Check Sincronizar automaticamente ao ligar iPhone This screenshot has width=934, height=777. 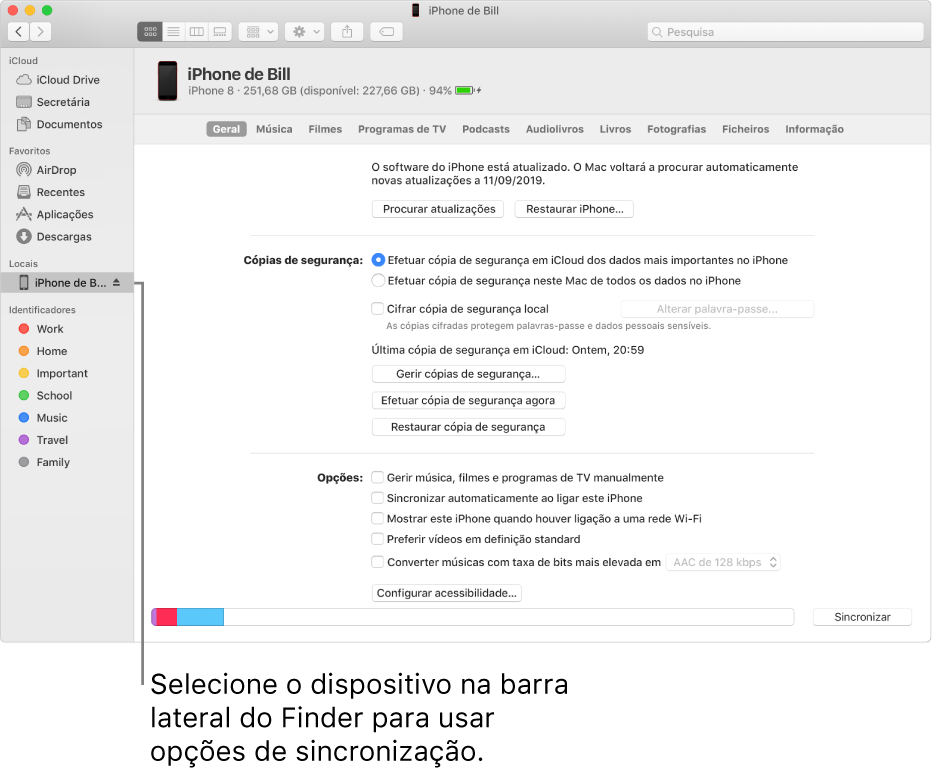[378, 498]
